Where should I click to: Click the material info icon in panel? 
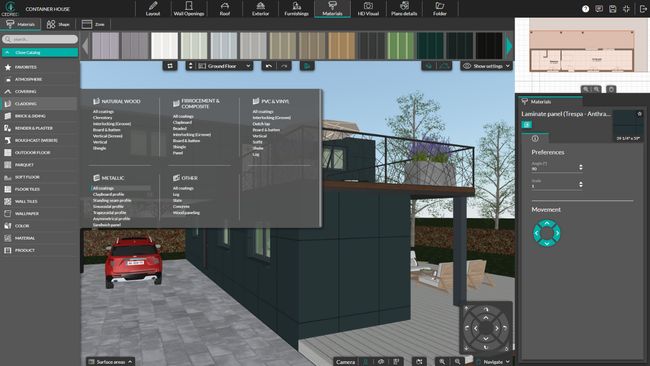click(x=535, y=138)
